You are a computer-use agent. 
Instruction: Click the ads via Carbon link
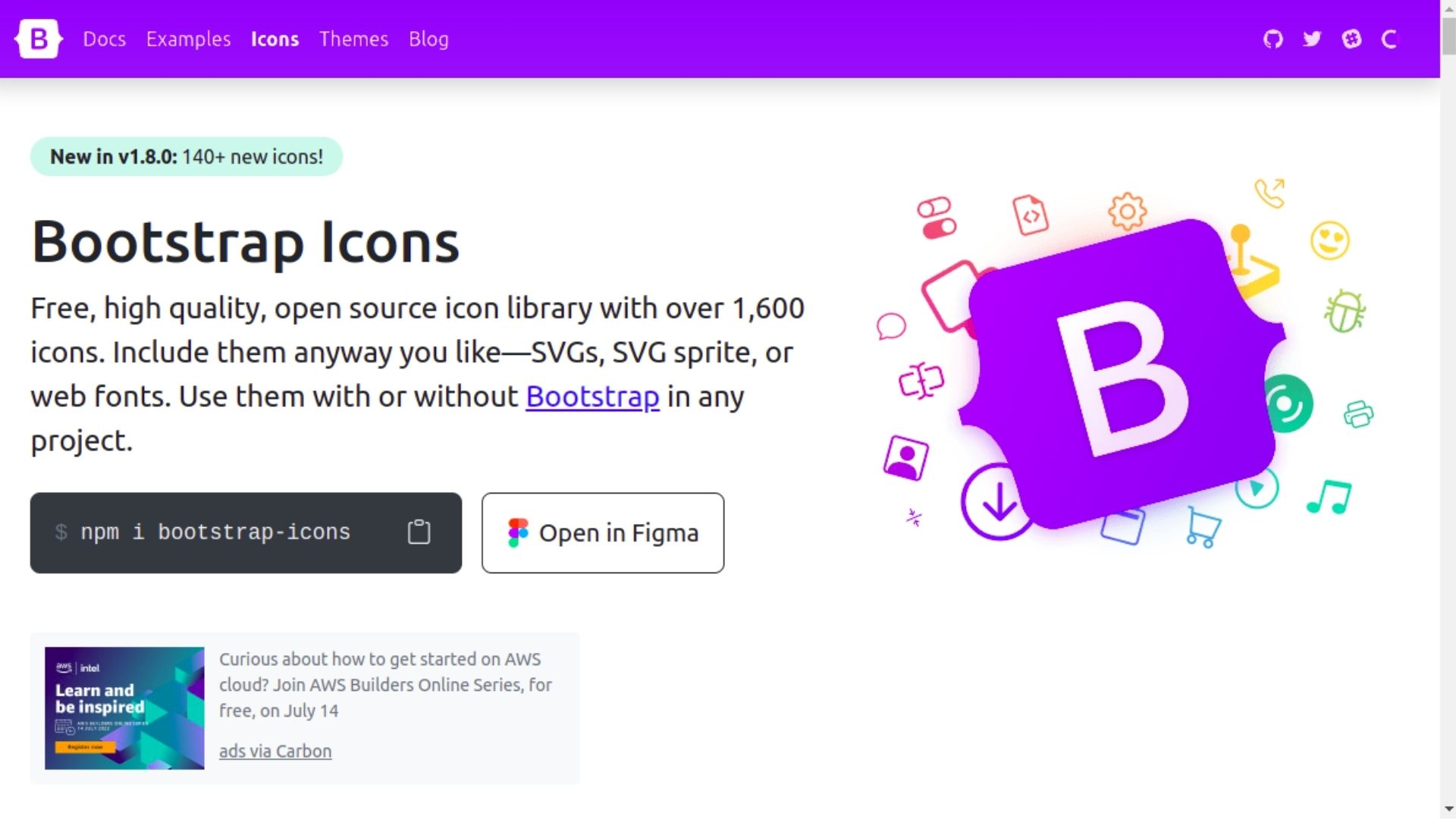(x=275, y=751)
